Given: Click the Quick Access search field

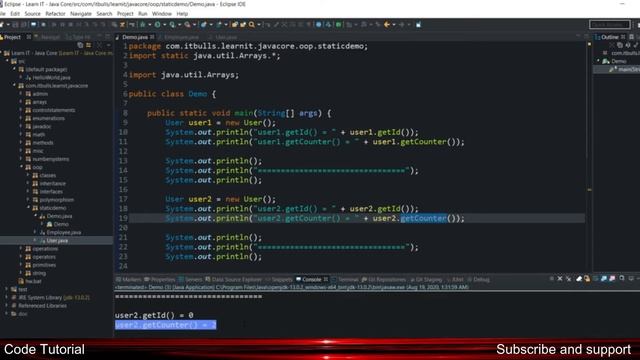Looking at the screenshot, I should [609, 24].
